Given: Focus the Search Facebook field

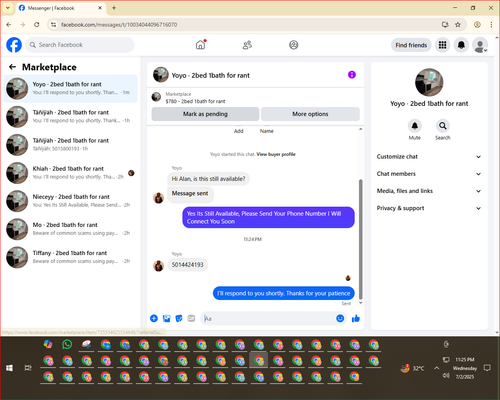Looking at the screenshot, I should [x=80, y=45].
